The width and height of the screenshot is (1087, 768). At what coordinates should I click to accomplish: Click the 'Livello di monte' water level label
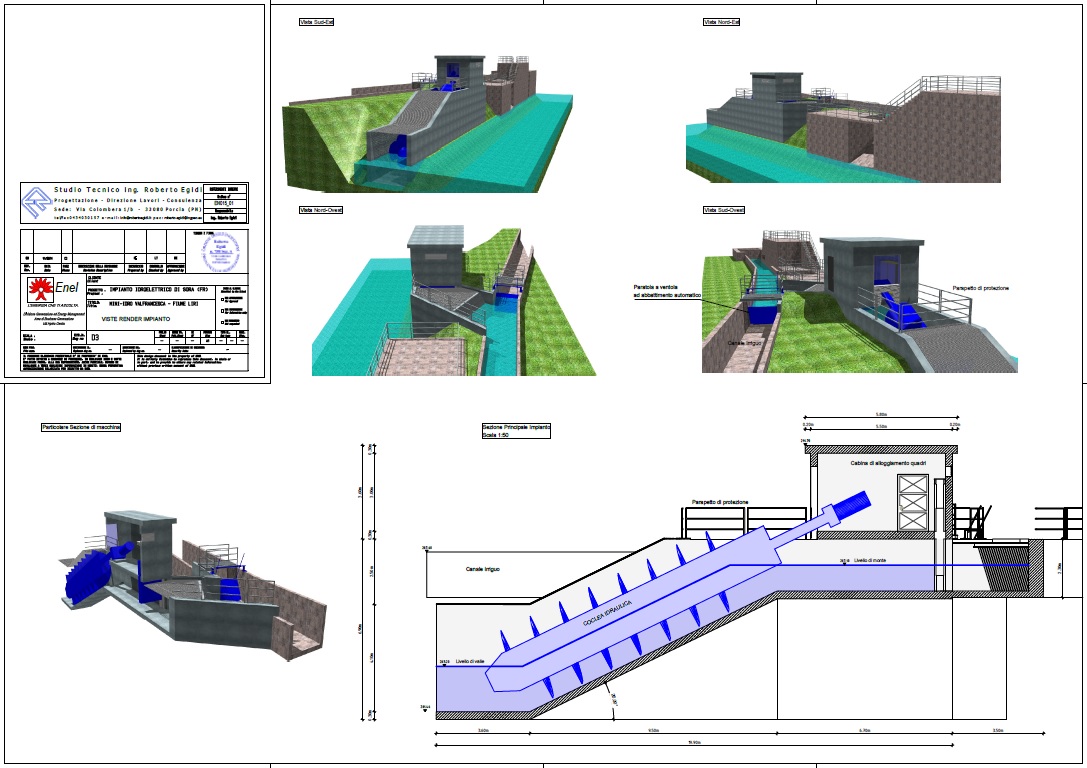[870, 560]
